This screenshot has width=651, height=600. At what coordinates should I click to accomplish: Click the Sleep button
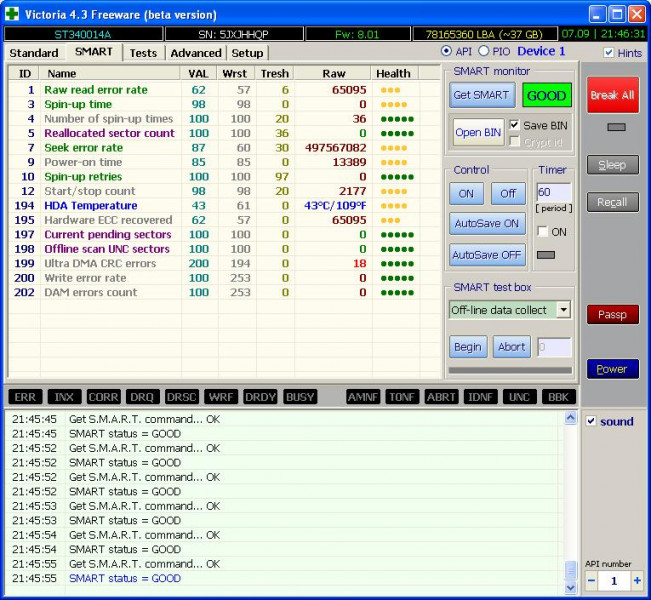pos(612,165)
